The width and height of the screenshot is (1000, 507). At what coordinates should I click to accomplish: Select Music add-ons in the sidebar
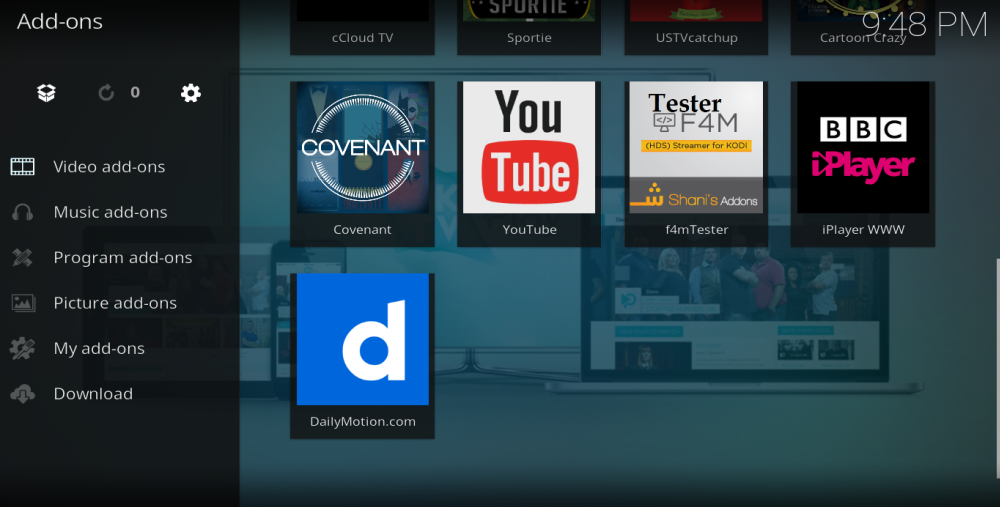pyautogui.click(x=110, y=212)
